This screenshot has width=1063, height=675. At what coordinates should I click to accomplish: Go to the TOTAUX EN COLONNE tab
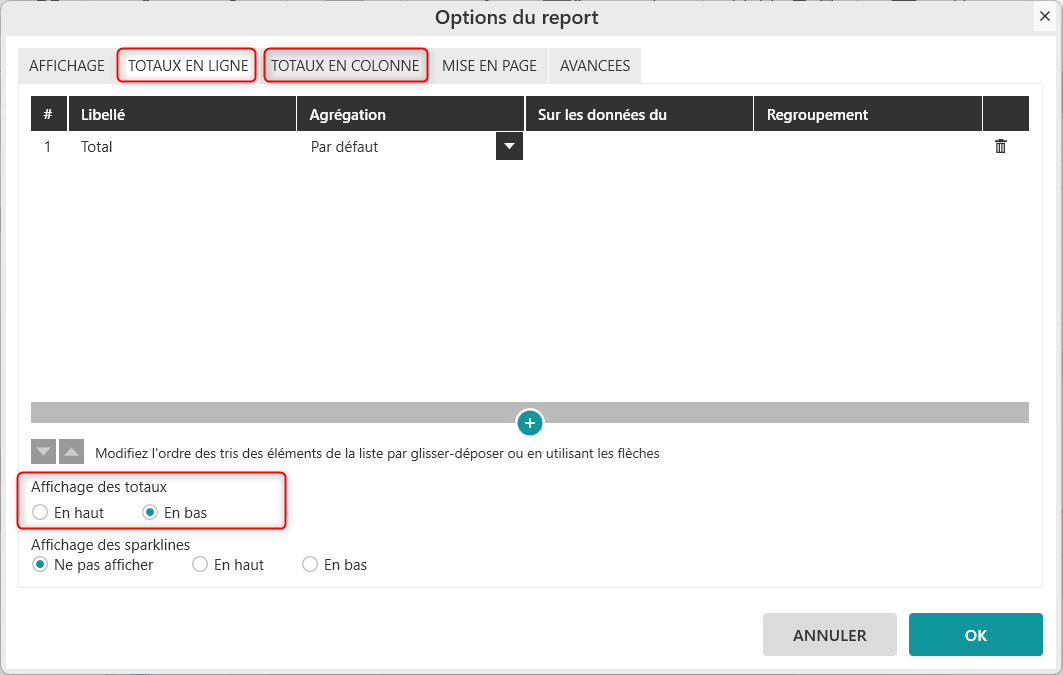point(345,66)
